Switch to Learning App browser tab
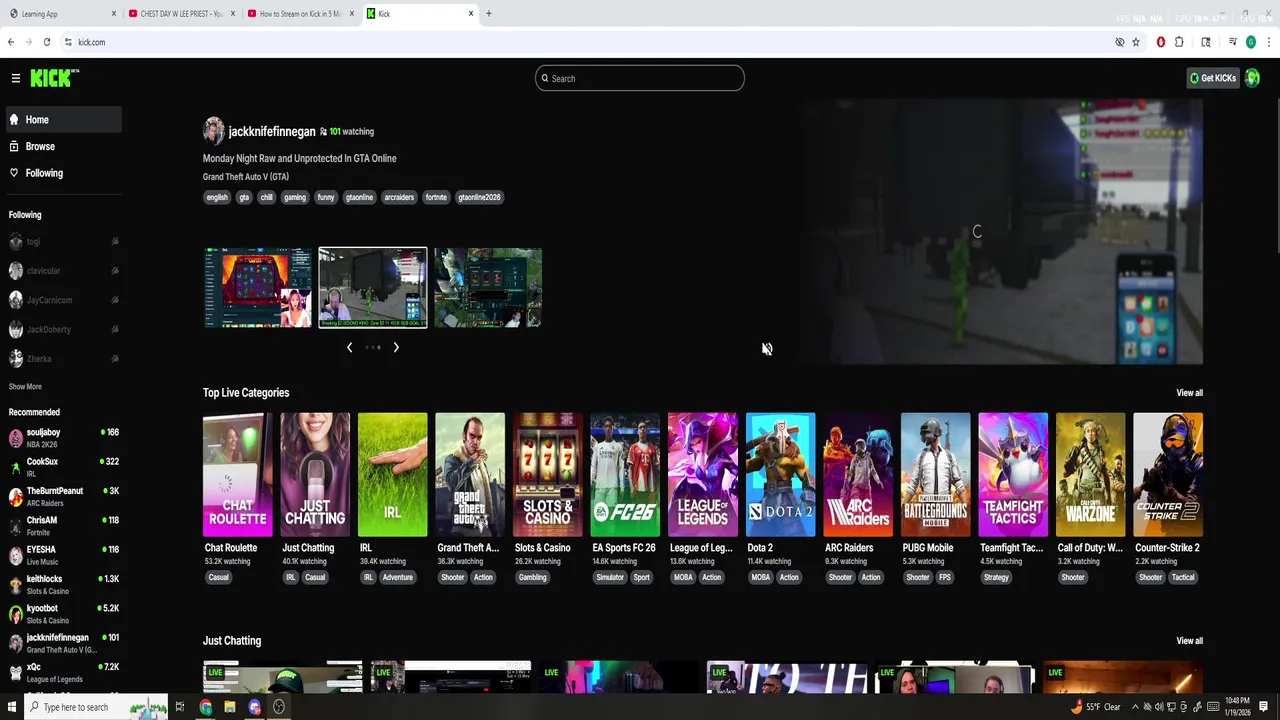The height and width of the screenshot is (720, 1280). tap(62, 14)
